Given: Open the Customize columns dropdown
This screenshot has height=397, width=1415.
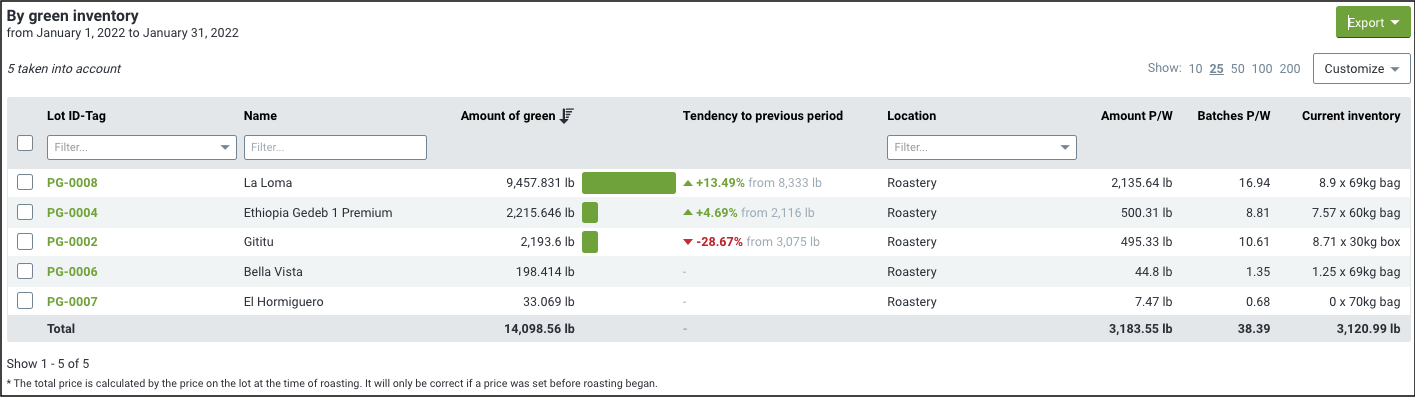Looking at the screenshot, I should pyautogui.click(x=1361, y=69).
